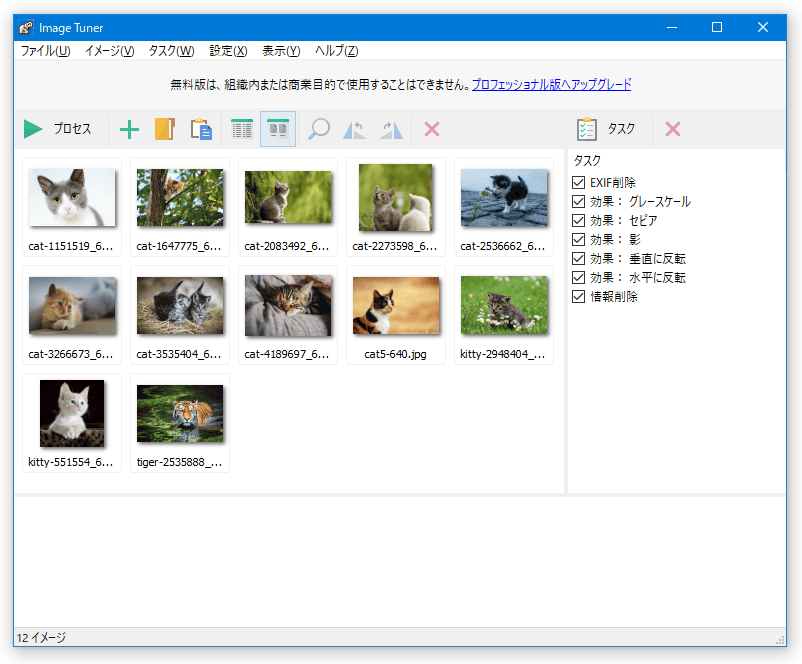The height and width of the screenshot is (664, 802).
Task: Add a folder with the orange folder icon
Action: (x=165, y=129)
